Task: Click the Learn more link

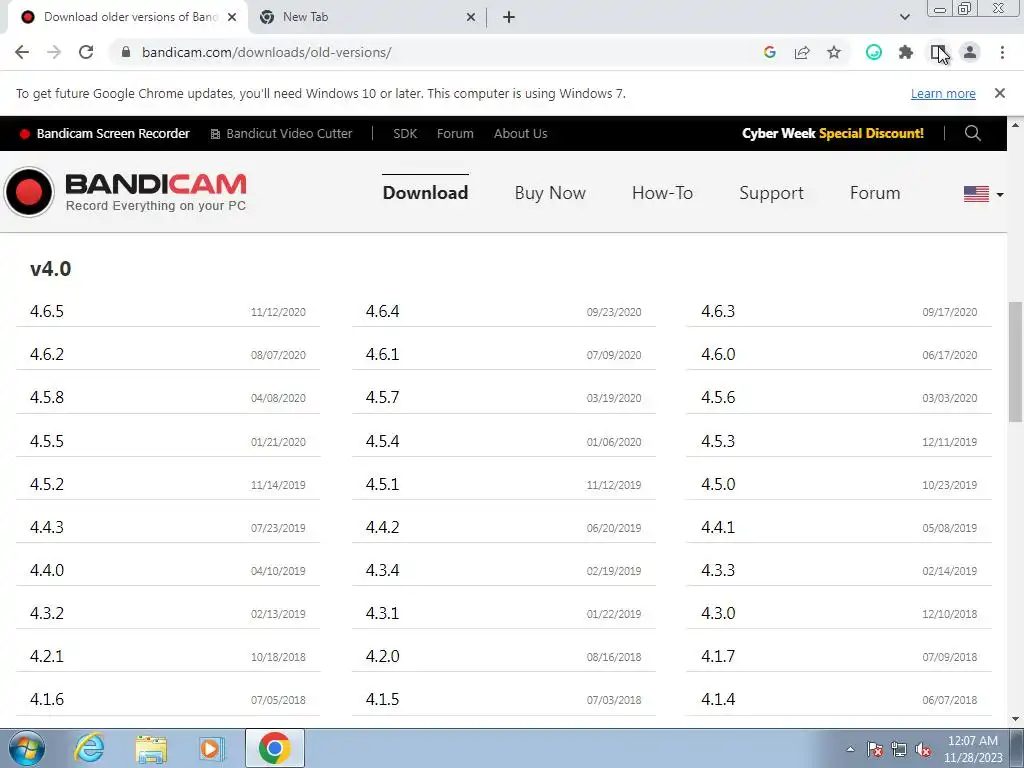Action: (943, 93)
